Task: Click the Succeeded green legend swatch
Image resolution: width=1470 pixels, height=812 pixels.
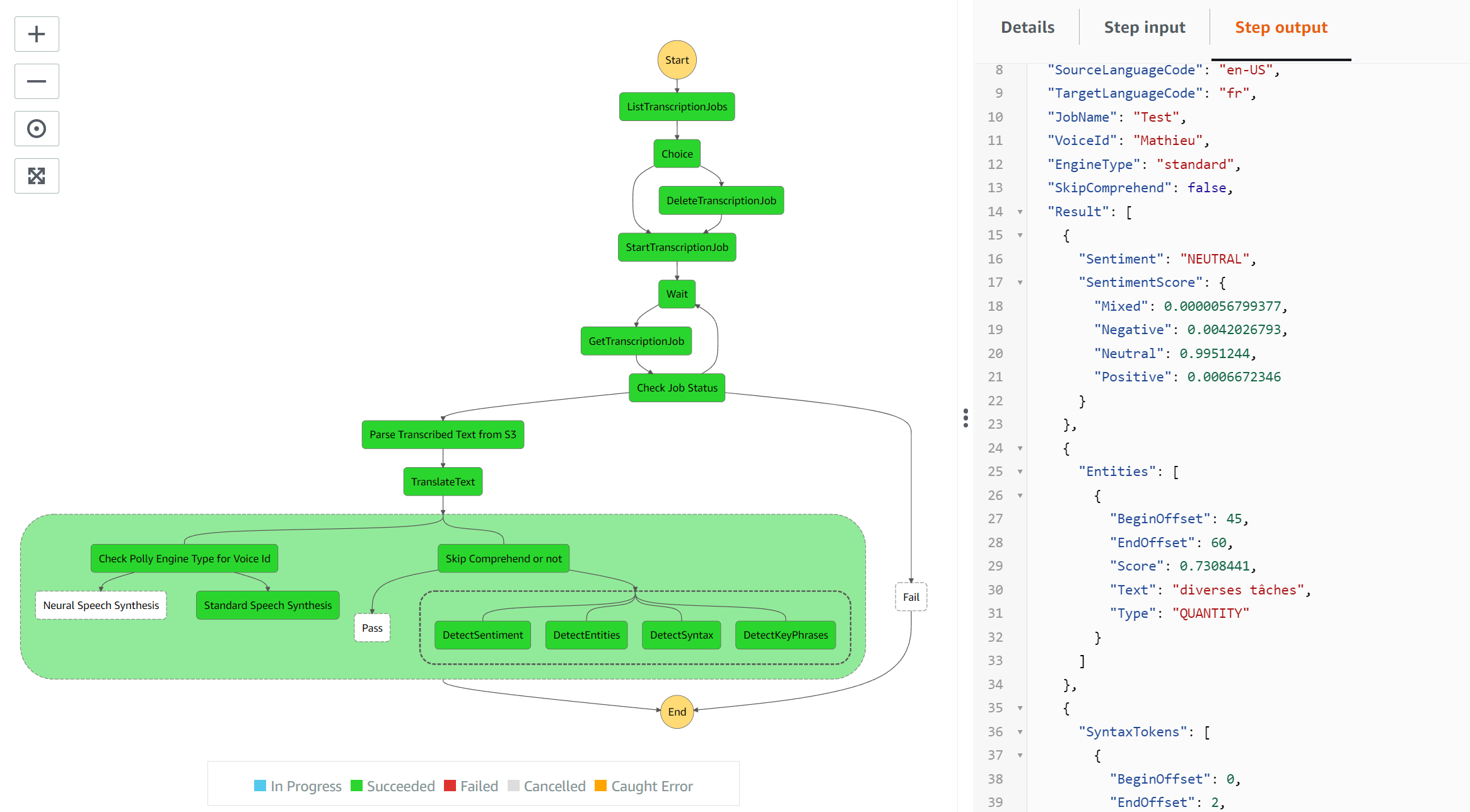Action: [x=356, y=786]
